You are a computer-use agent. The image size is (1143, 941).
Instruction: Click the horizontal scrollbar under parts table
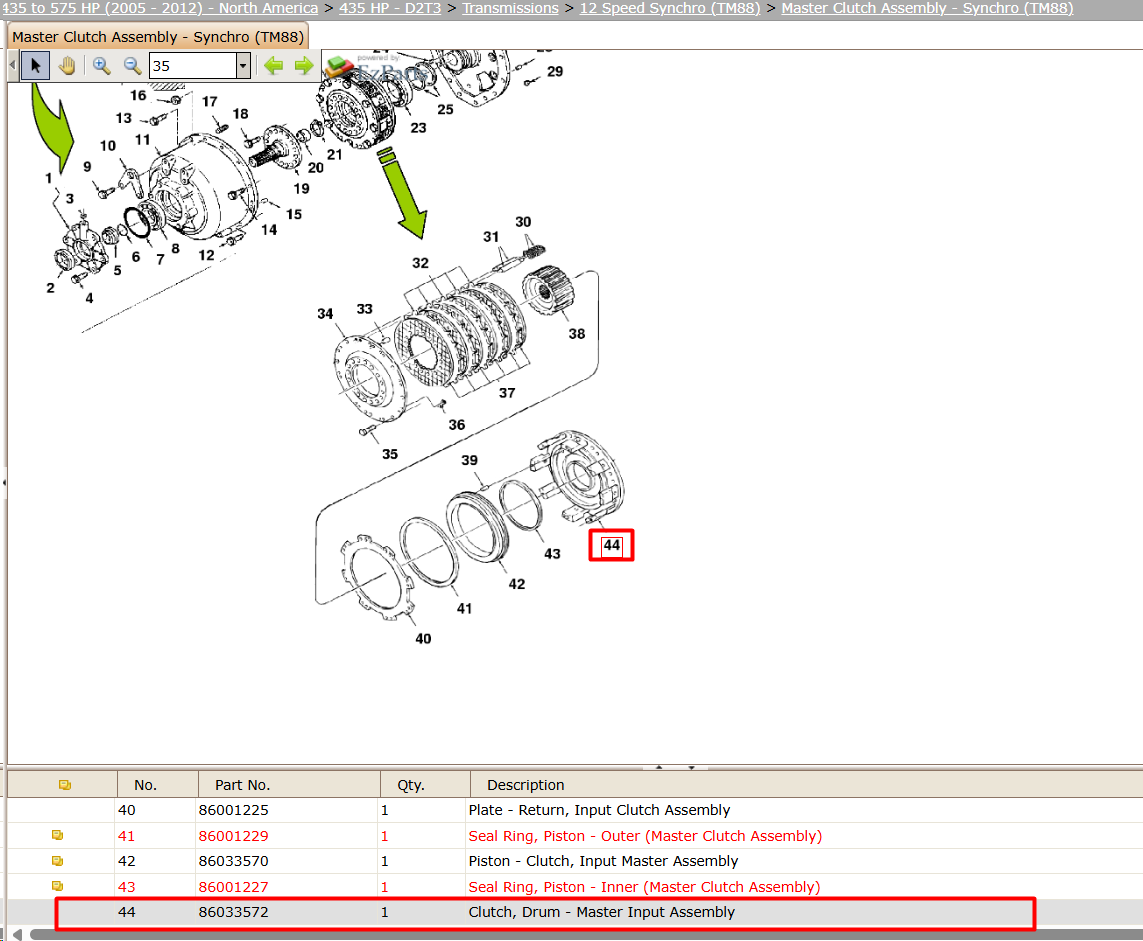pyautogui.click(x=586, y=934)
